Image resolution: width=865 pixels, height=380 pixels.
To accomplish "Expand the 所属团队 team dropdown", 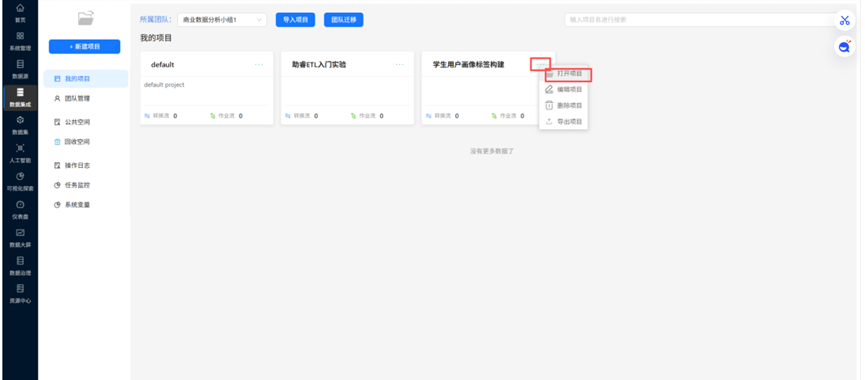I will (222, 20).
